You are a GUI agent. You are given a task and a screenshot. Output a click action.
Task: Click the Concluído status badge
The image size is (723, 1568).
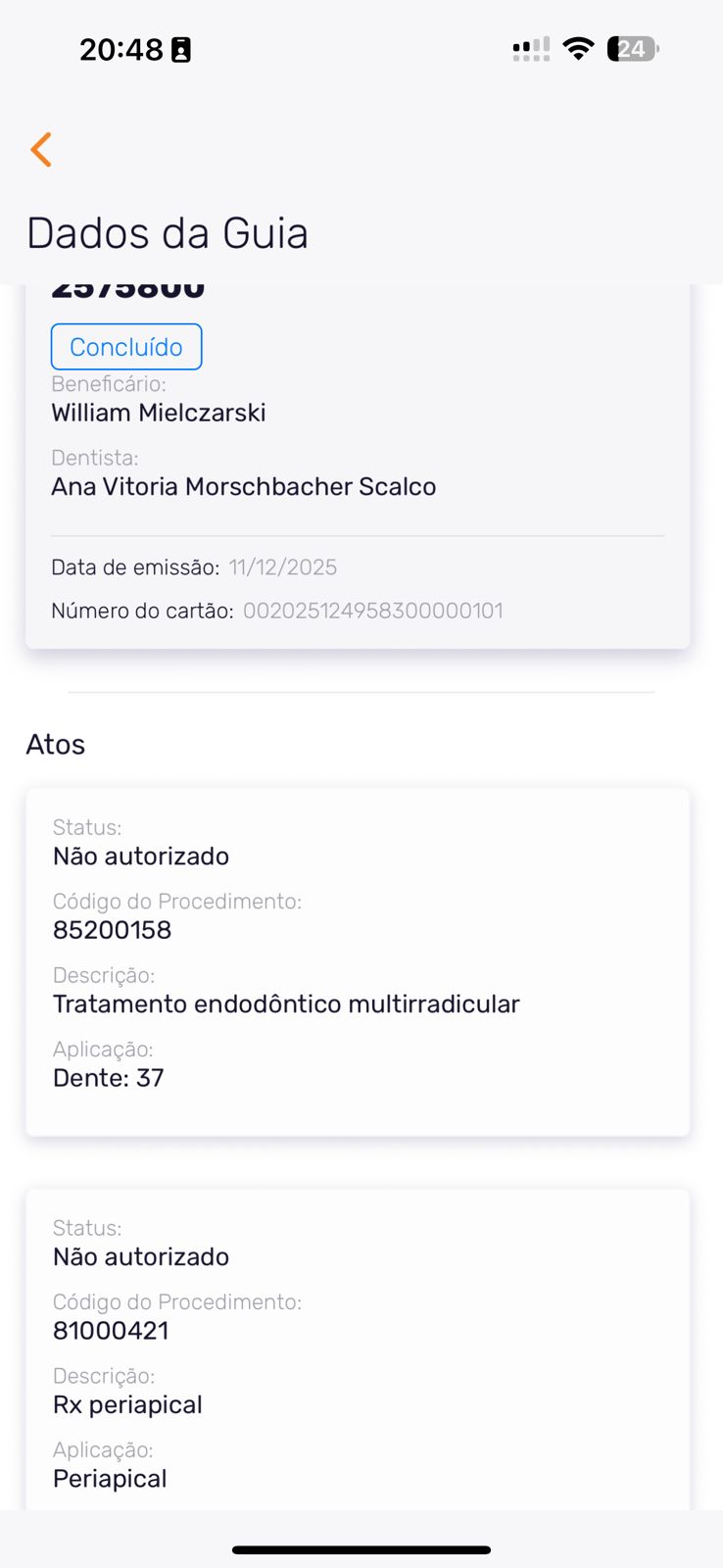click(126, 347)
